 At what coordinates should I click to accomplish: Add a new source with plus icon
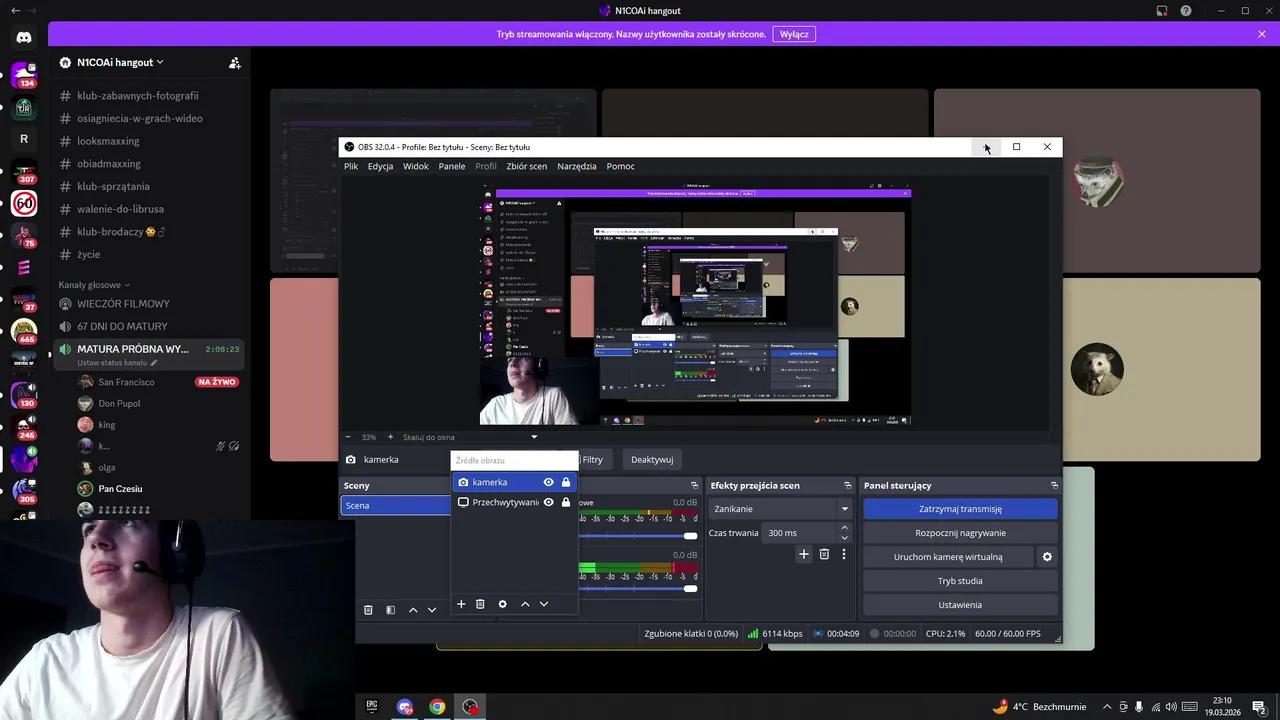(461, 604)
